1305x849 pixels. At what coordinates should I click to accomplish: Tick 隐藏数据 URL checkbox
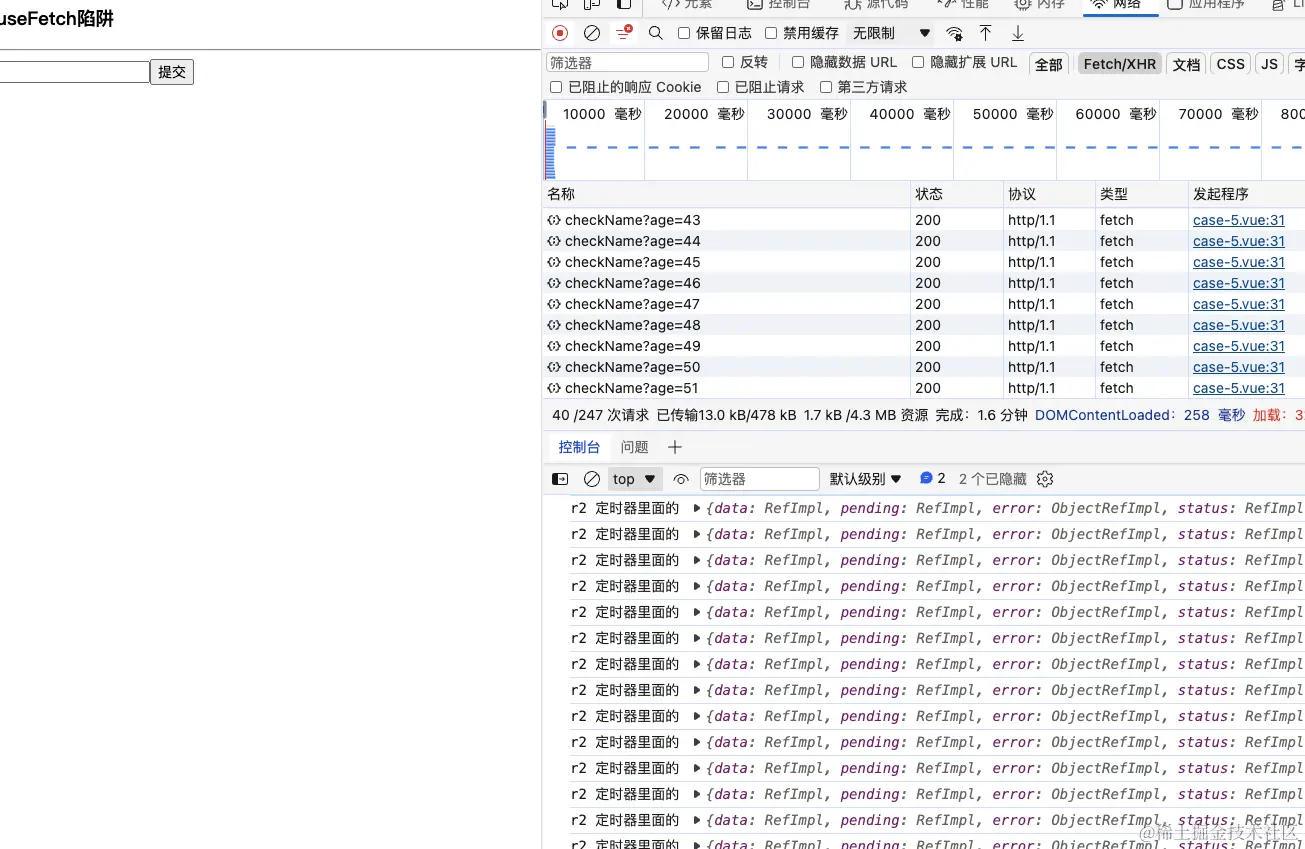pyautogui.click(x=798, y=62)
